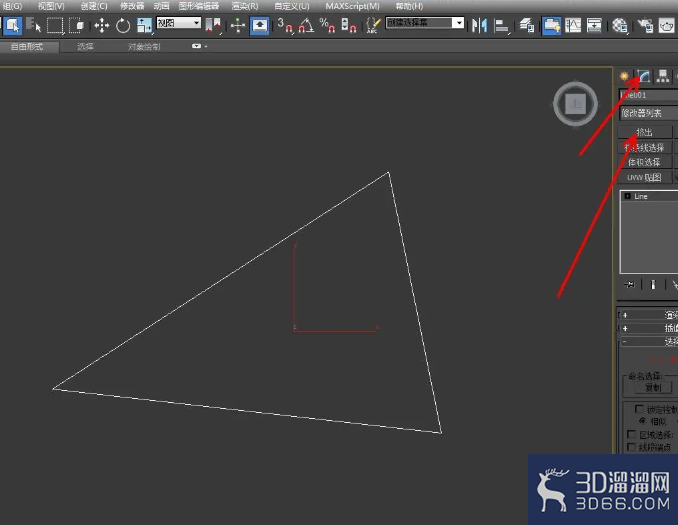Activate the Select and Rotate tool

123,25
